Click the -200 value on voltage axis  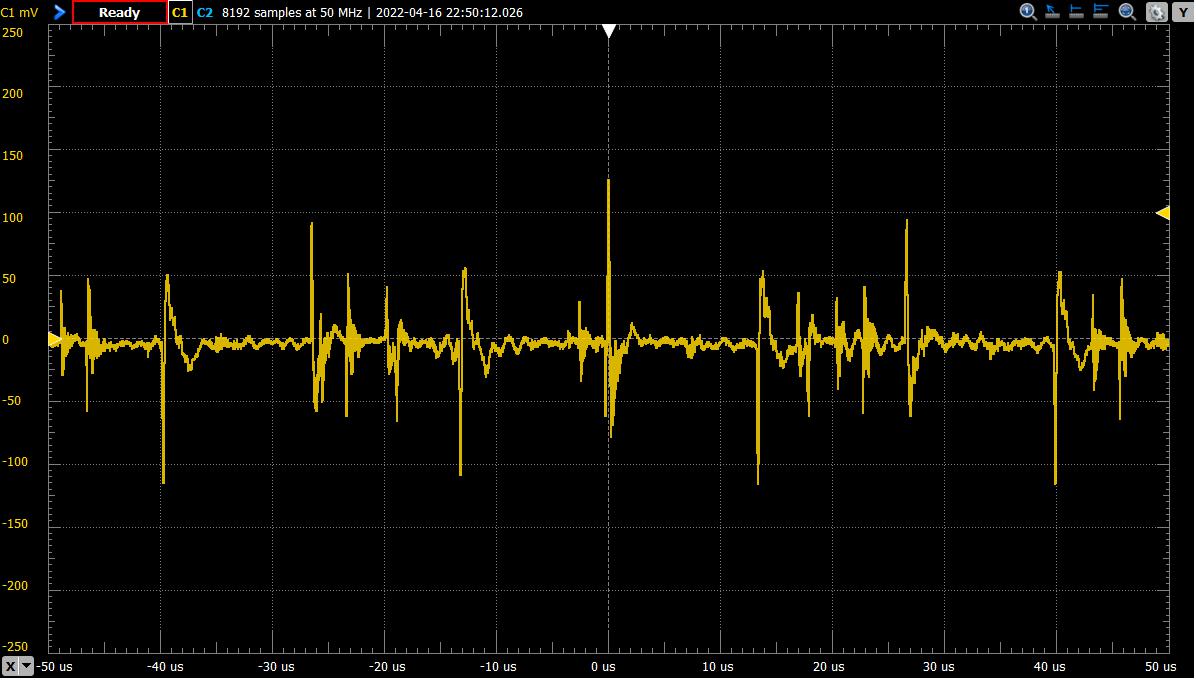tap(14, 585)
